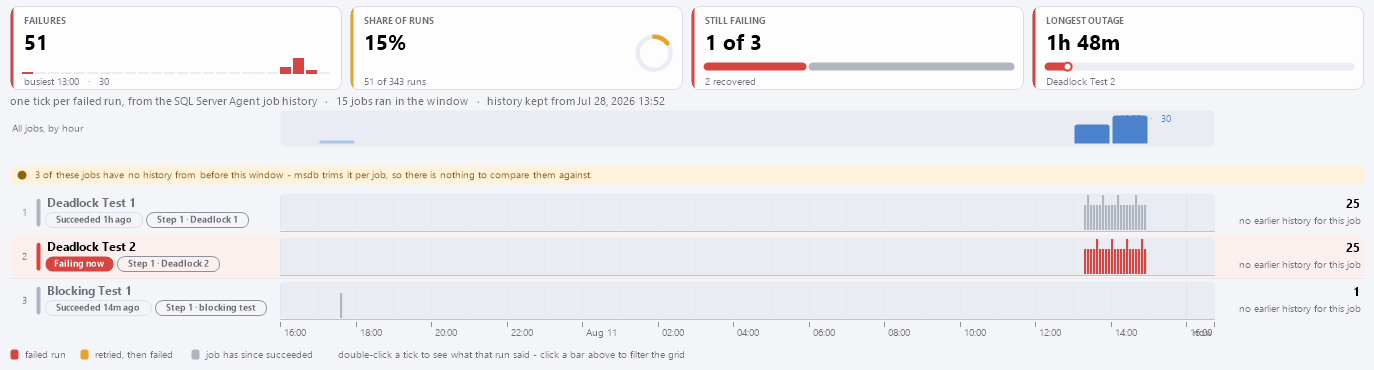This screenshot has width=1374, height=370.
Task: Click the single grey tick for Blocking Test 1
Action: click(x=341, y=306)
